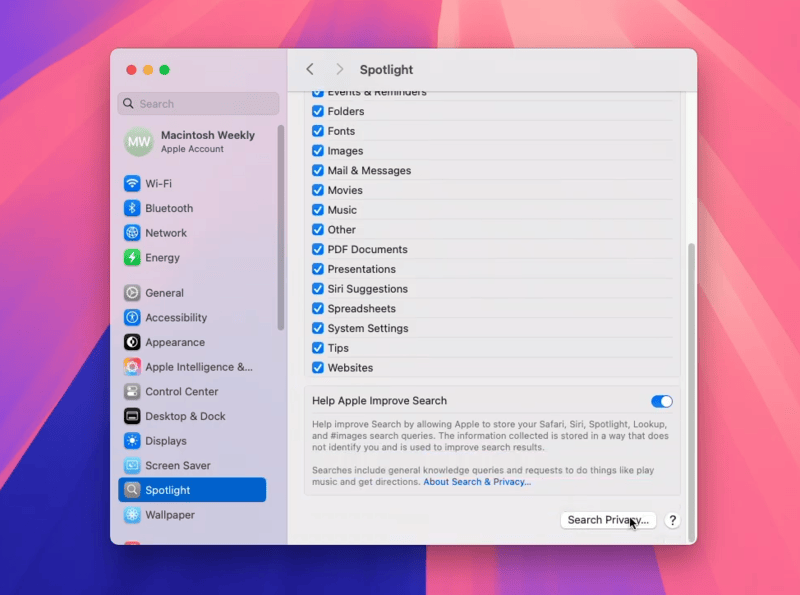Select the Appearance icon
Screen dimensions: 800x595
click(x=132, y=342)
